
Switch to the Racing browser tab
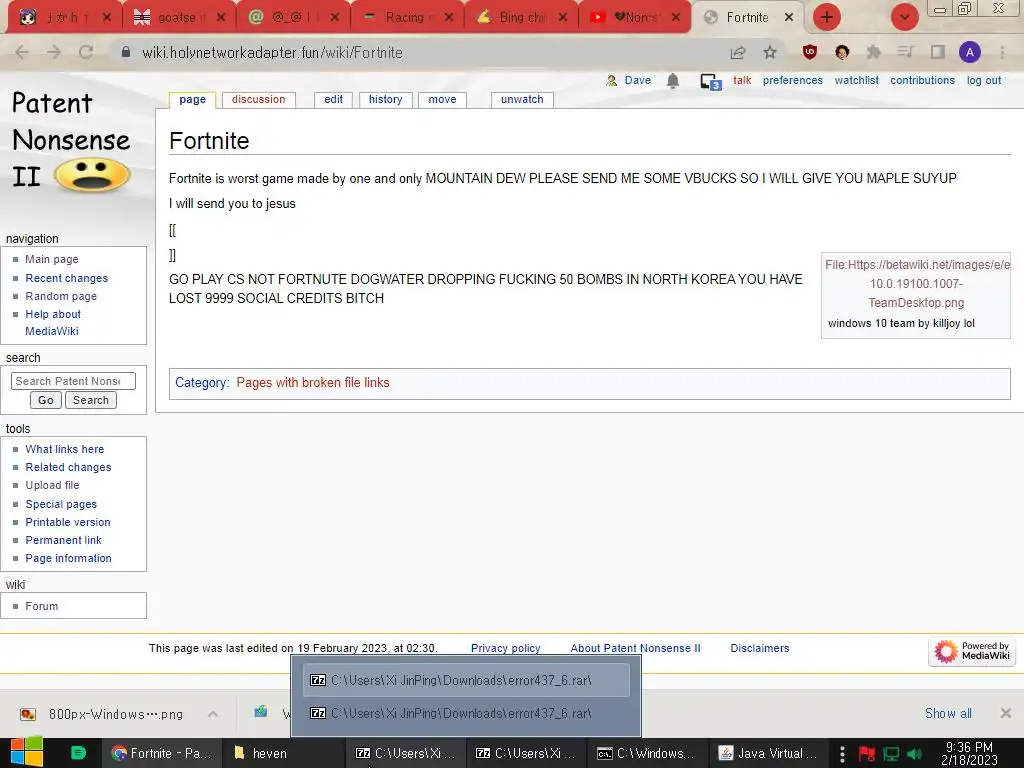408,17
